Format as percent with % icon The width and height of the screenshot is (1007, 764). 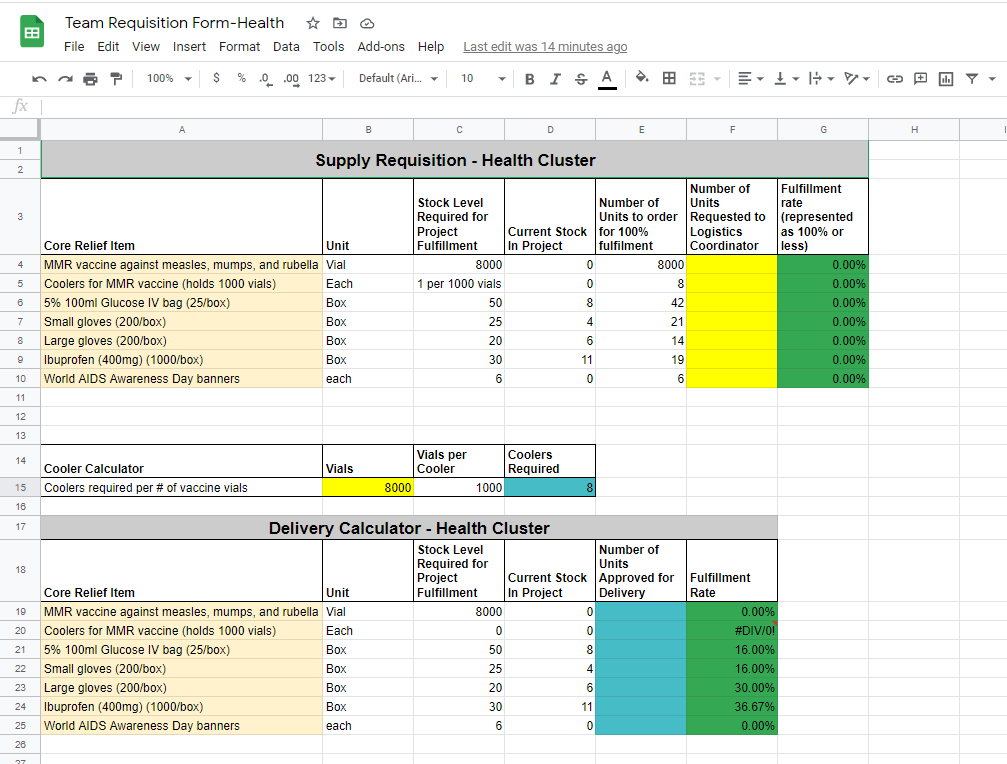241,78
